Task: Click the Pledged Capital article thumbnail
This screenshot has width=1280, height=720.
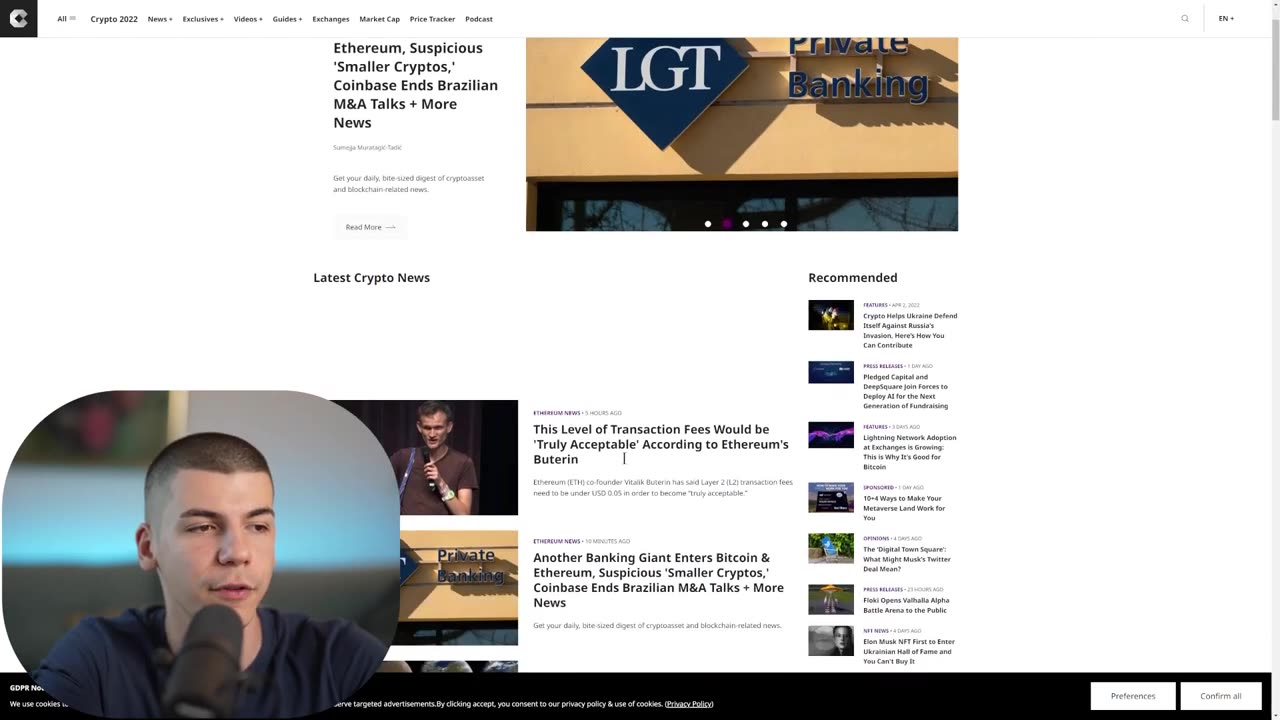Action: (831, 372)
